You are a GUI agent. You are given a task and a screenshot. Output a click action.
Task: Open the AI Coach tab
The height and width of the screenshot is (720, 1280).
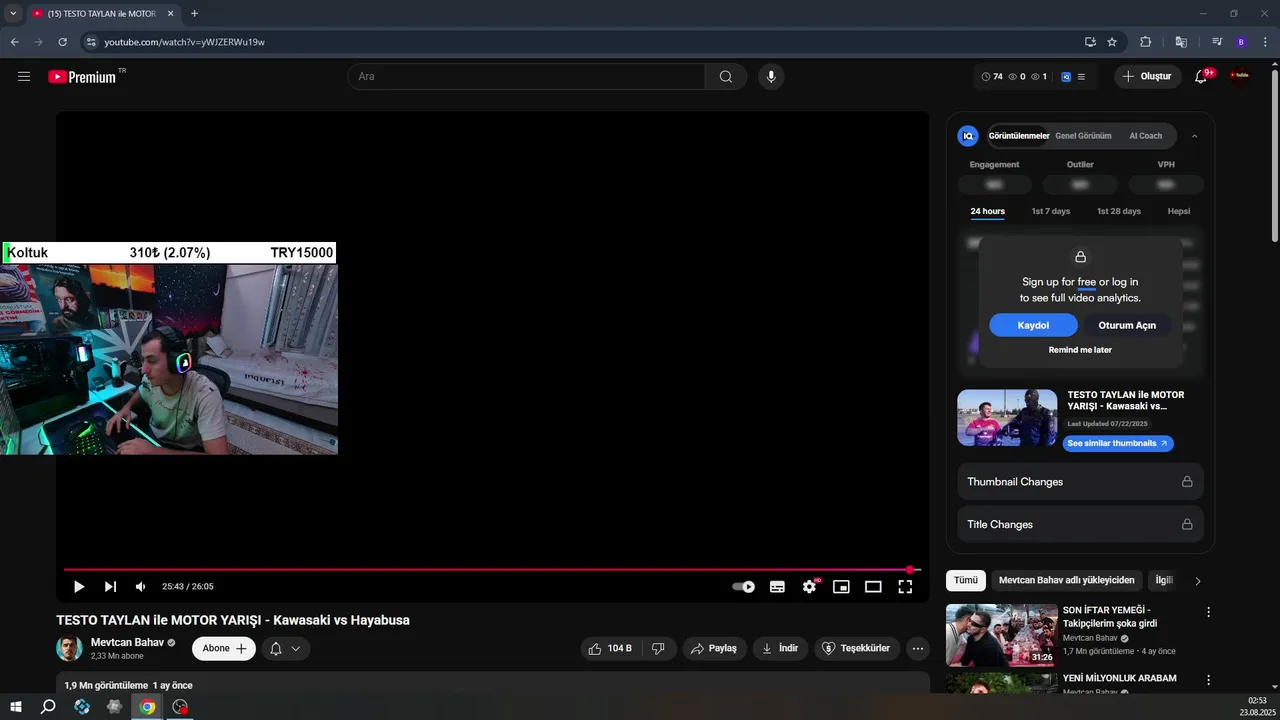1146,136
